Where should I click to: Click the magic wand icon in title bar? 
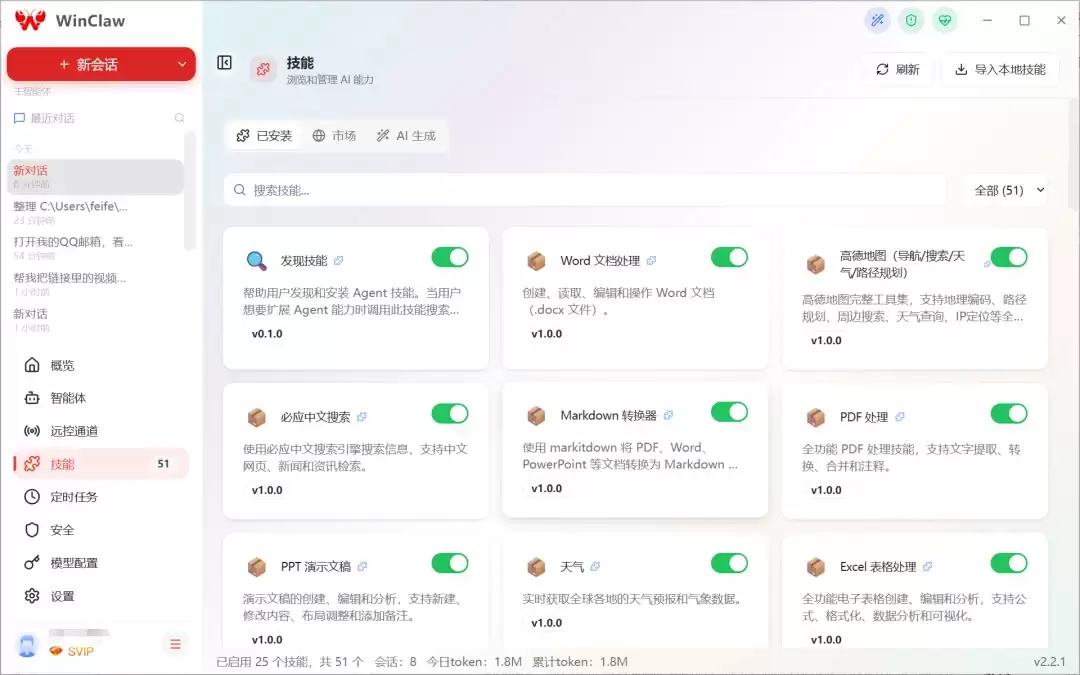click(878, 21)
